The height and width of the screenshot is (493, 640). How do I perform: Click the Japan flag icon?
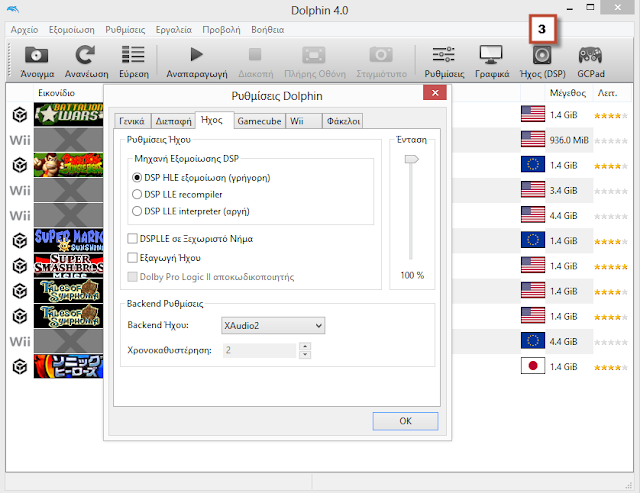pos(533,366)
